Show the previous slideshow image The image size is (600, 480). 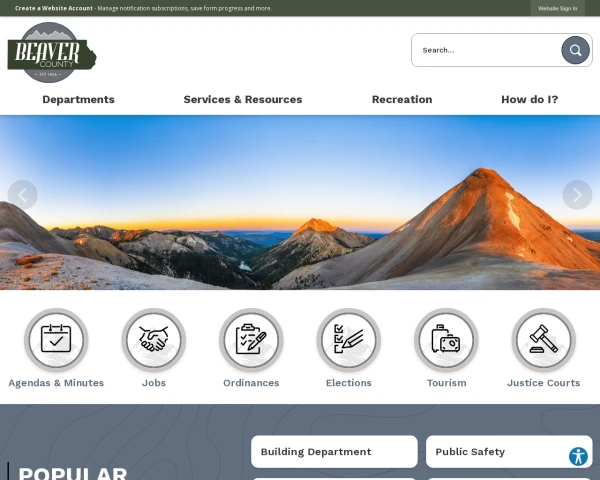[x=23, y=195]
